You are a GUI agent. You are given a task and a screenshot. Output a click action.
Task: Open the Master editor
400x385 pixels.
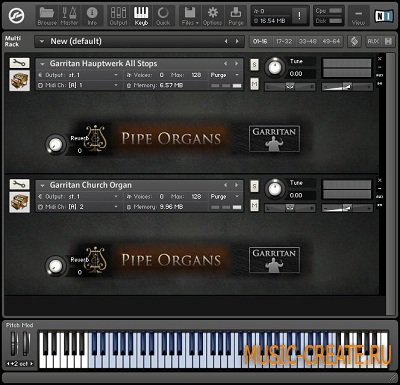click(69, 16)
